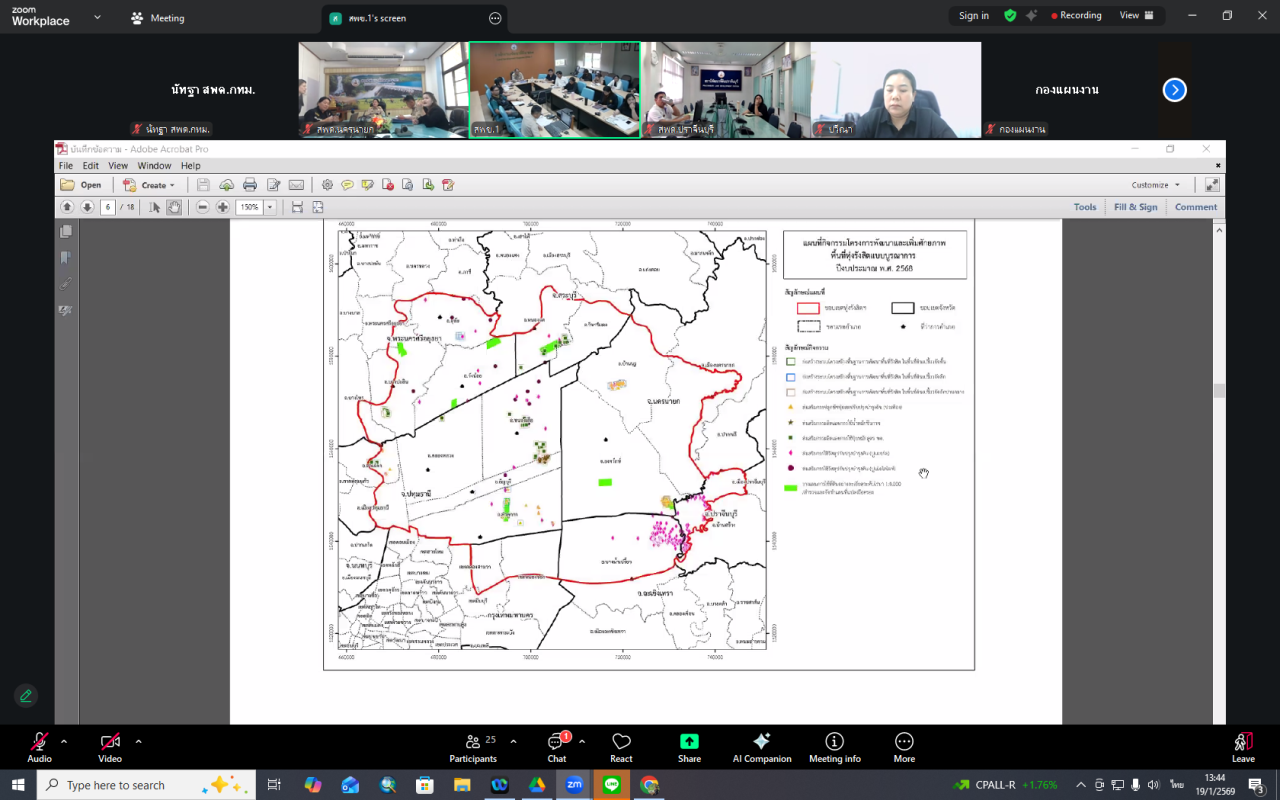1280x800 pixels.
Task: Select the Hand tool in Acrobat
Action: (174, 207)
